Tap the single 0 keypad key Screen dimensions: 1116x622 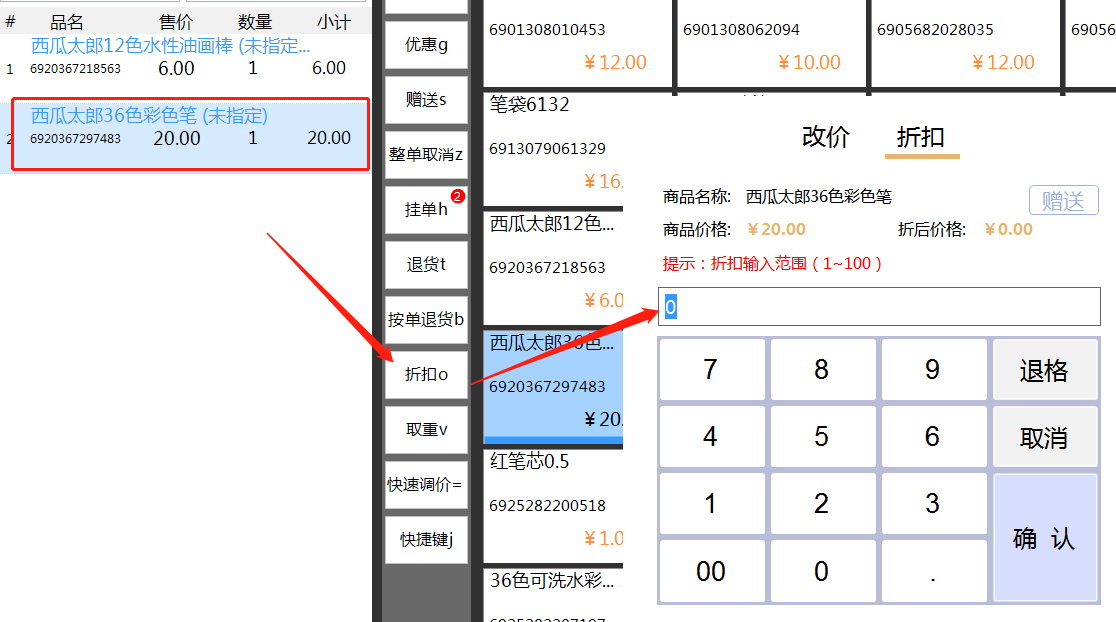[x=823, y=571]
